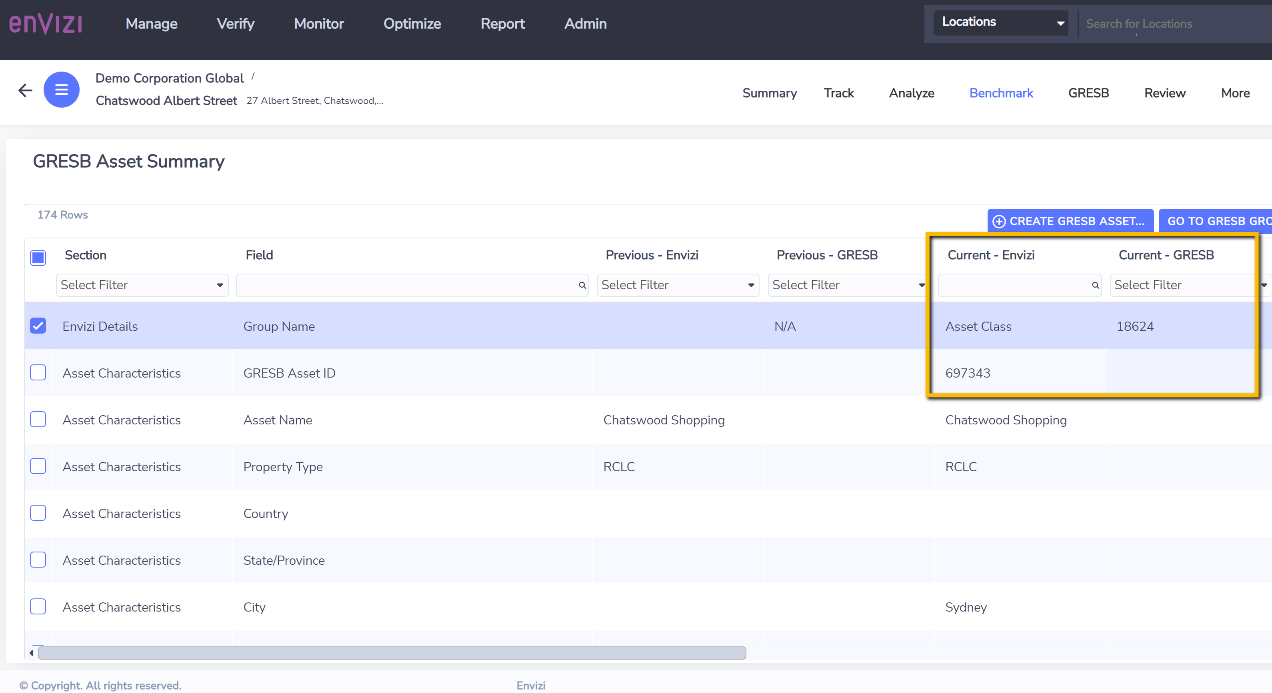Click the horizontal scrollbar thumb of the table
Viewport: 1272px width, 693px height.
click(392, 653)
